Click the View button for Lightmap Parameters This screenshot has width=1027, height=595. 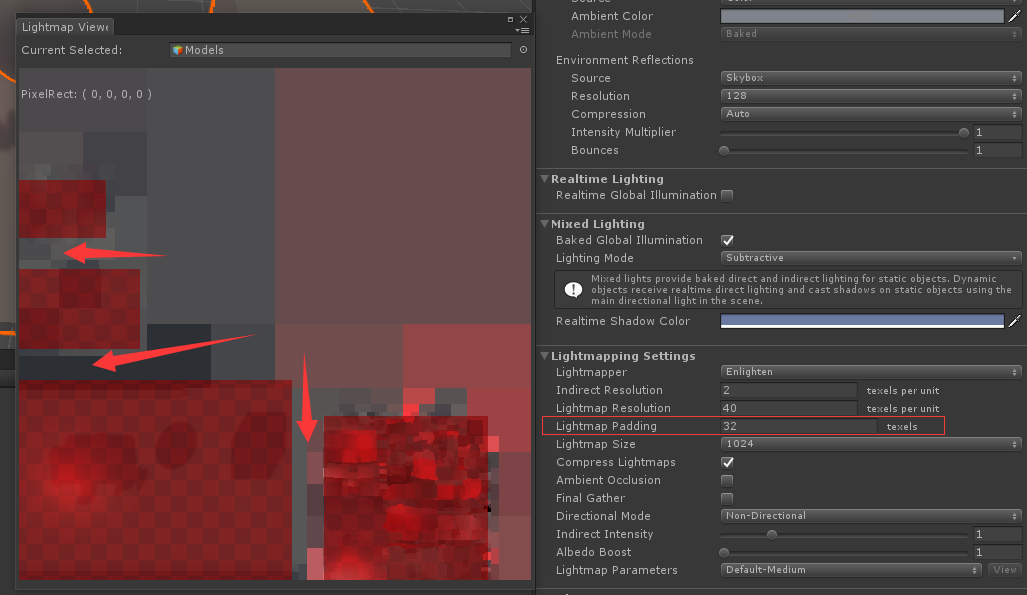(x=1005, y=570)
